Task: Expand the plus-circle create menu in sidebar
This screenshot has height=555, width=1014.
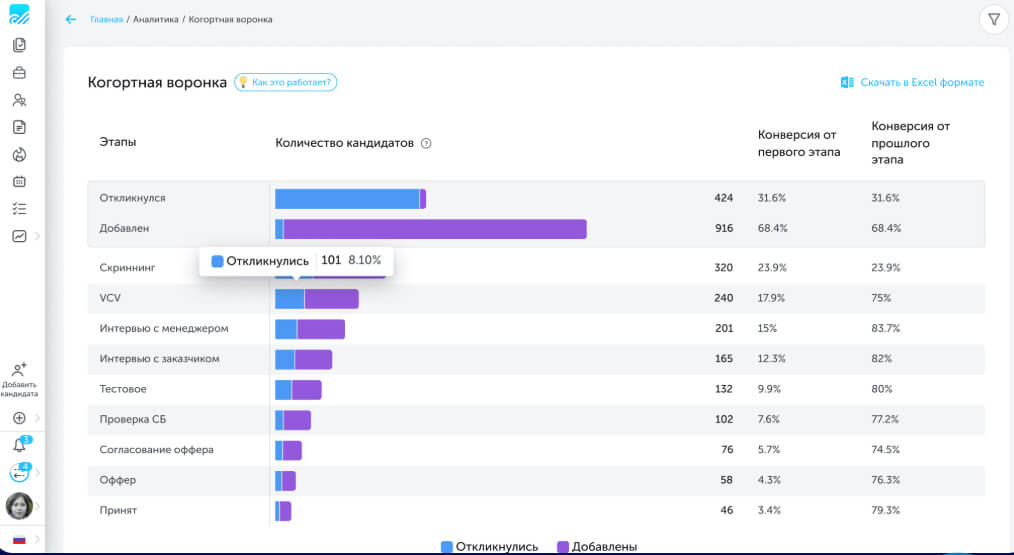Action: (19, 418)
